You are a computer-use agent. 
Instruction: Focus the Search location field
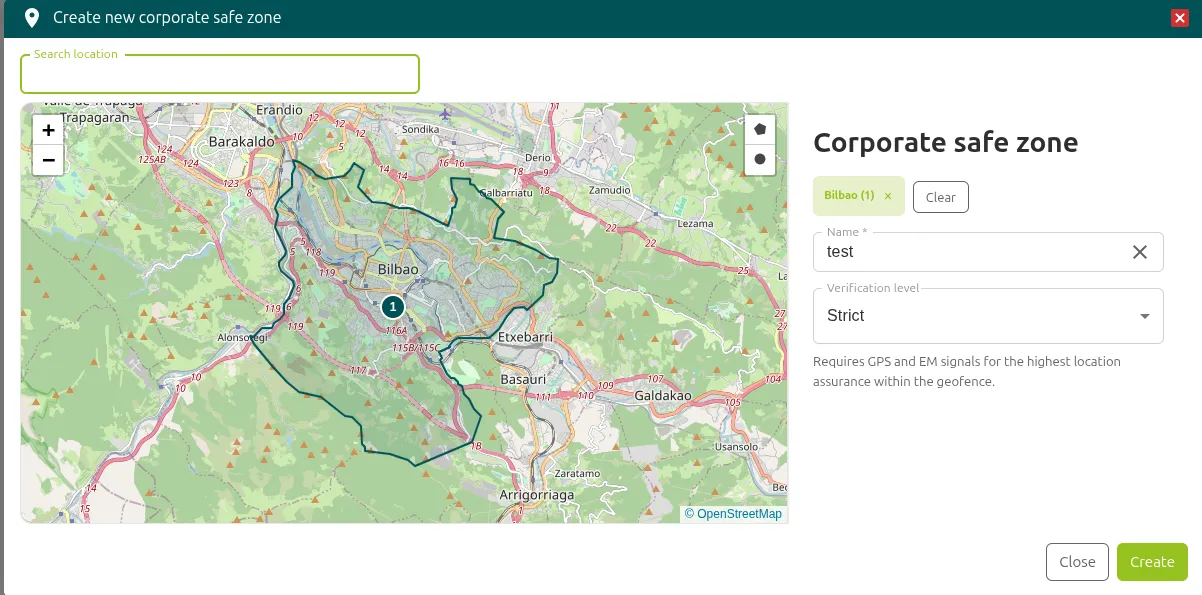click(x=220, y=74)
